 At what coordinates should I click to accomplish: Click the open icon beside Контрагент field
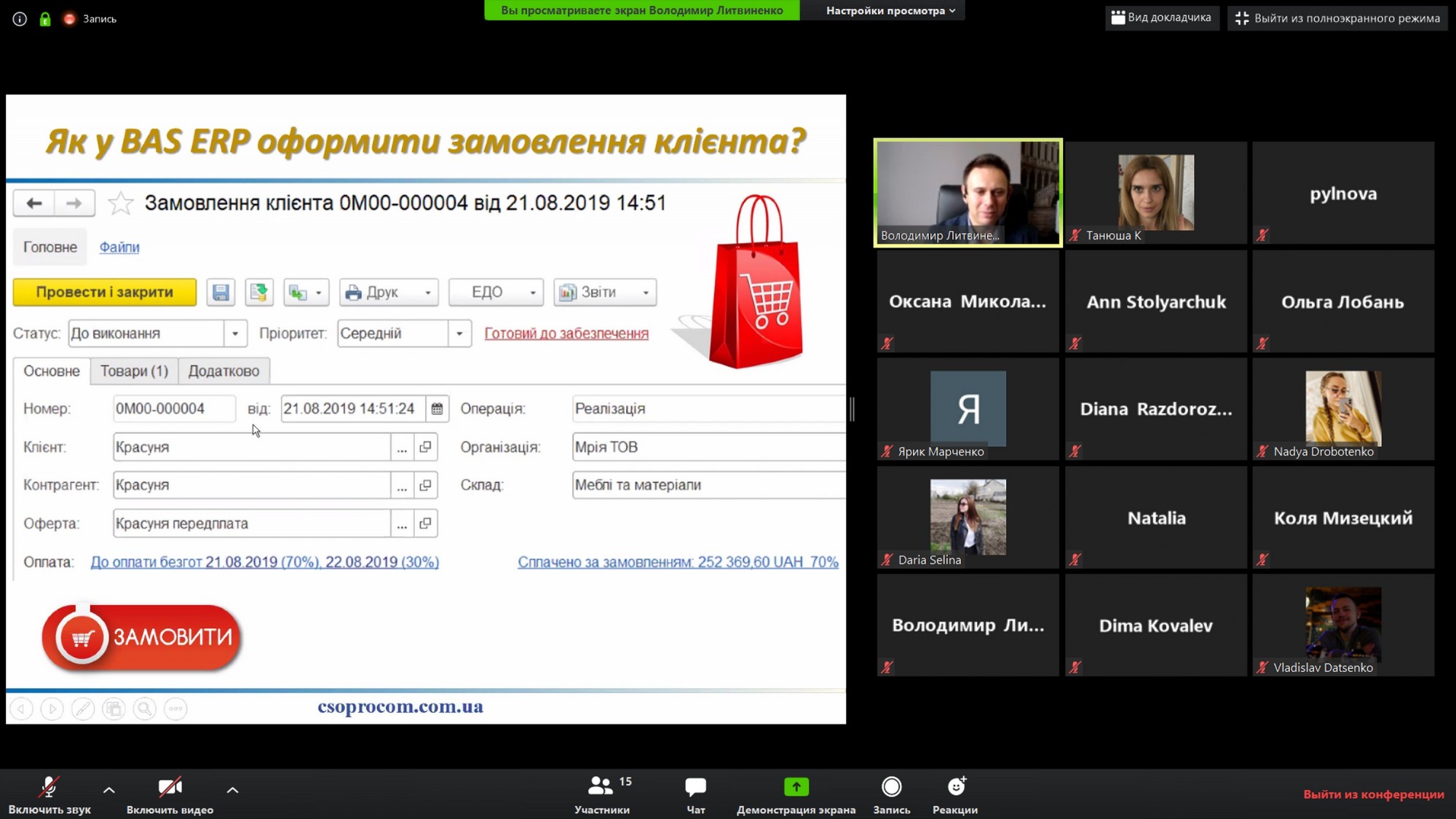[x=425, y=485]
